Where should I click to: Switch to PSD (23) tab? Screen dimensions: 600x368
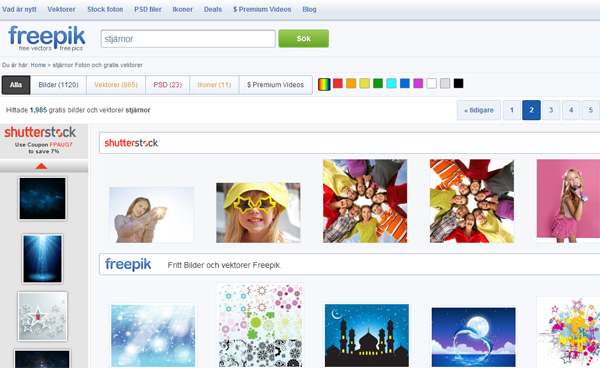point(168,85)
